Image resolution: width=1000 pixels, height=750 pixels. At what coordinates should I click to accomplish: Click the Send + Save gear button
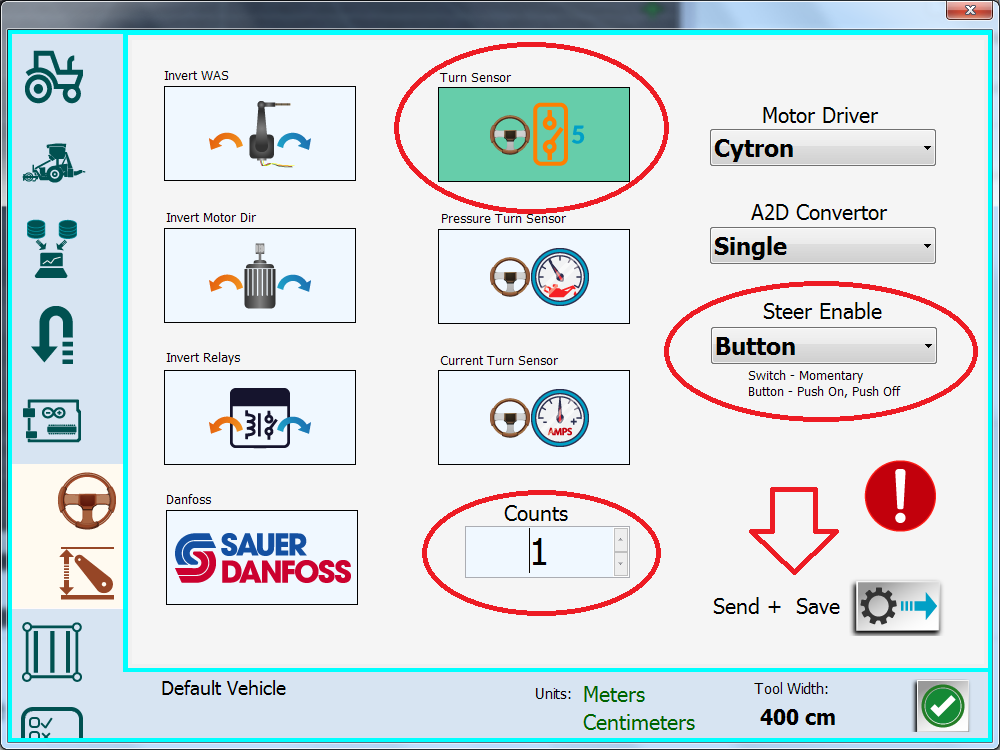tap(897, 607)
